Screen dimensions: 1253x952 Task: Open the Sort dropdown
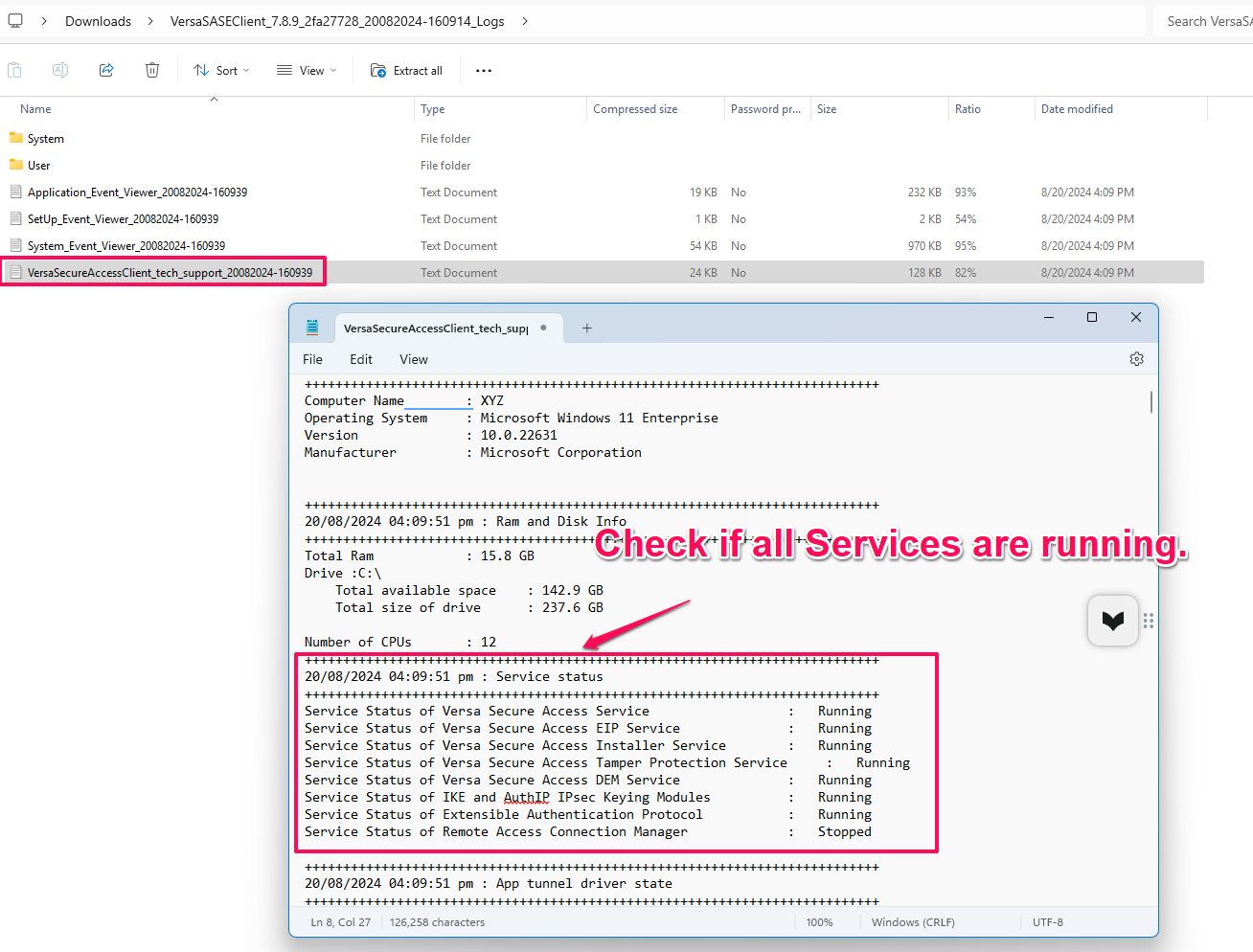click(221, 70)
